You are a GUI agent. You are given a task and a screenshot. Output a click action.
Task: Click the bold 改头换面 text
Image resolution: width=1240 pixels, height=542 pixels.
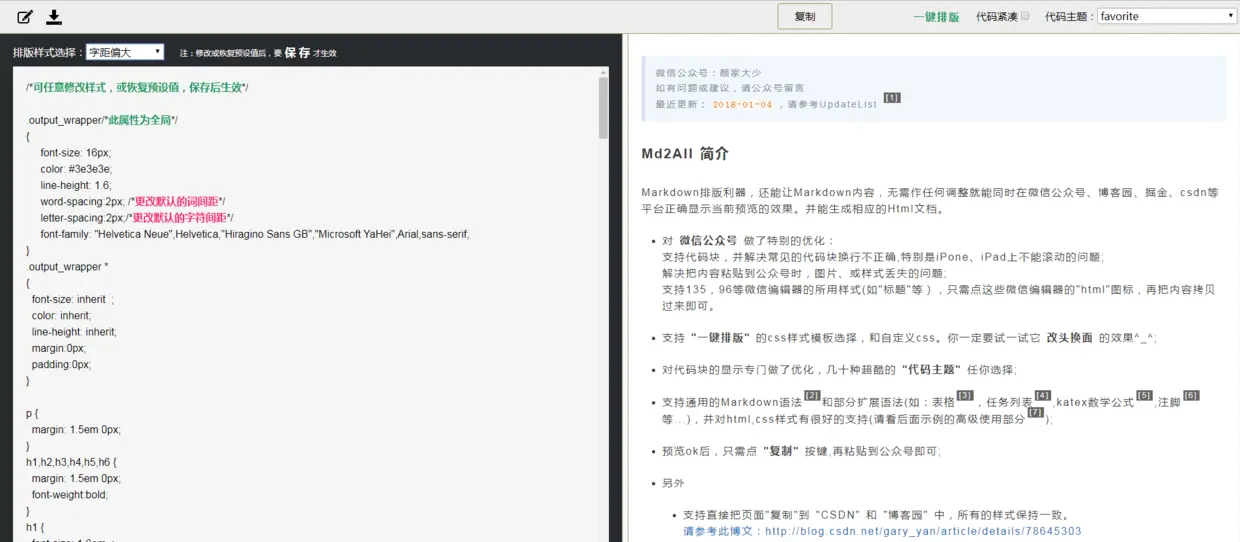(1070, 339)
